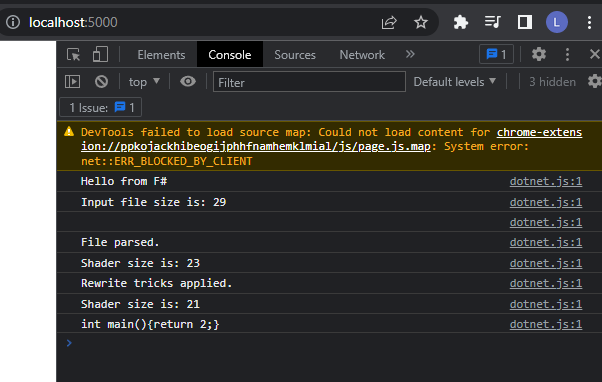
Task: Open dotnet.js:1 link beside 'Hello from F#'
Action: point(546,181)
